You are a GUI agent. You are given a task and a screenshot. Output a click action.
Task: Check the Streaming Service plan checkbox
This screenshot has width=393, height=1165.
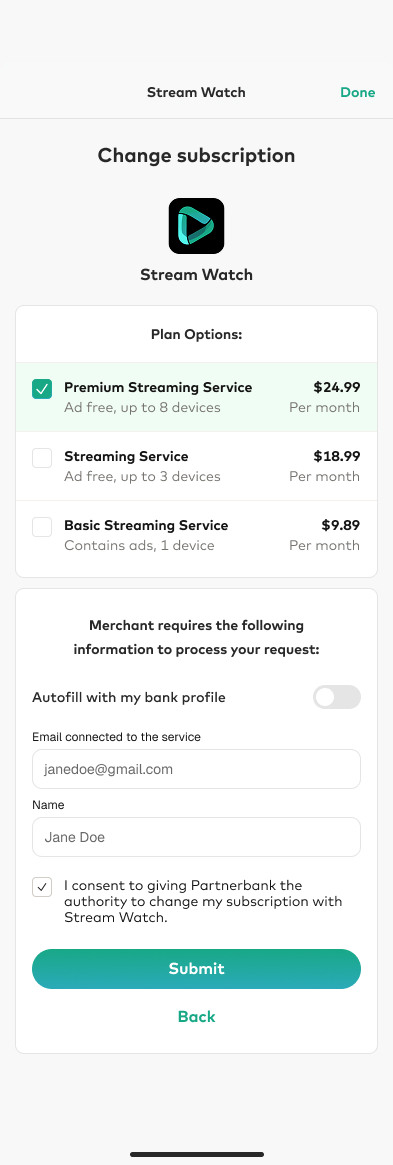tap(42, 458)
